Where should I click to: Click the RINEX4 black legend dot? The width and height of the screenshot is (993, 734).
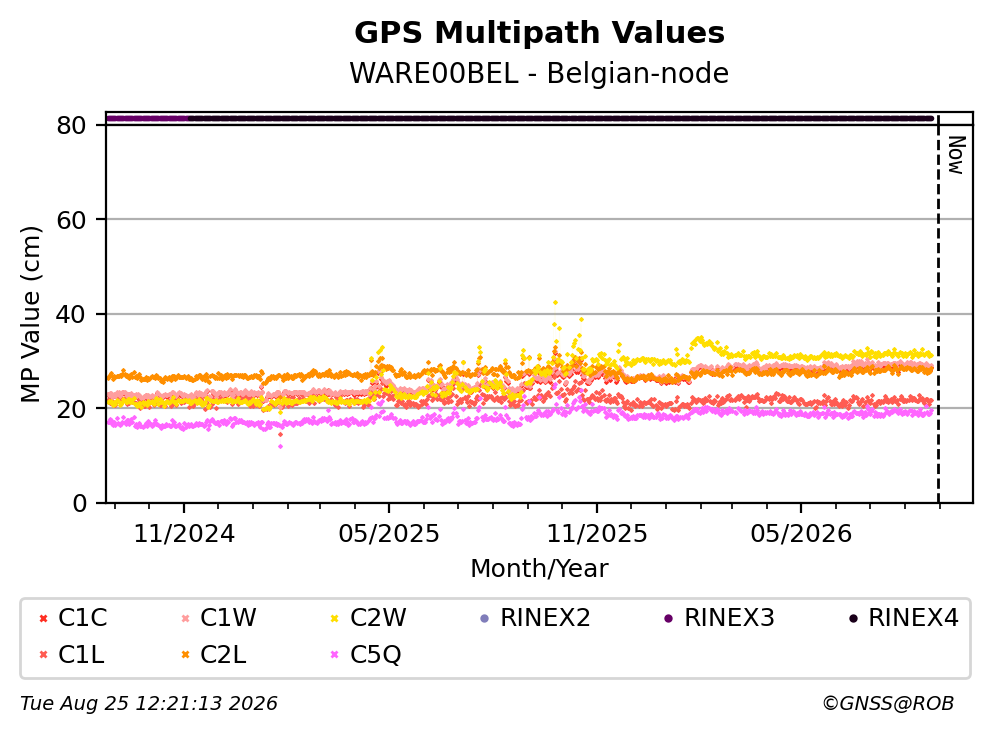point(853,618)
